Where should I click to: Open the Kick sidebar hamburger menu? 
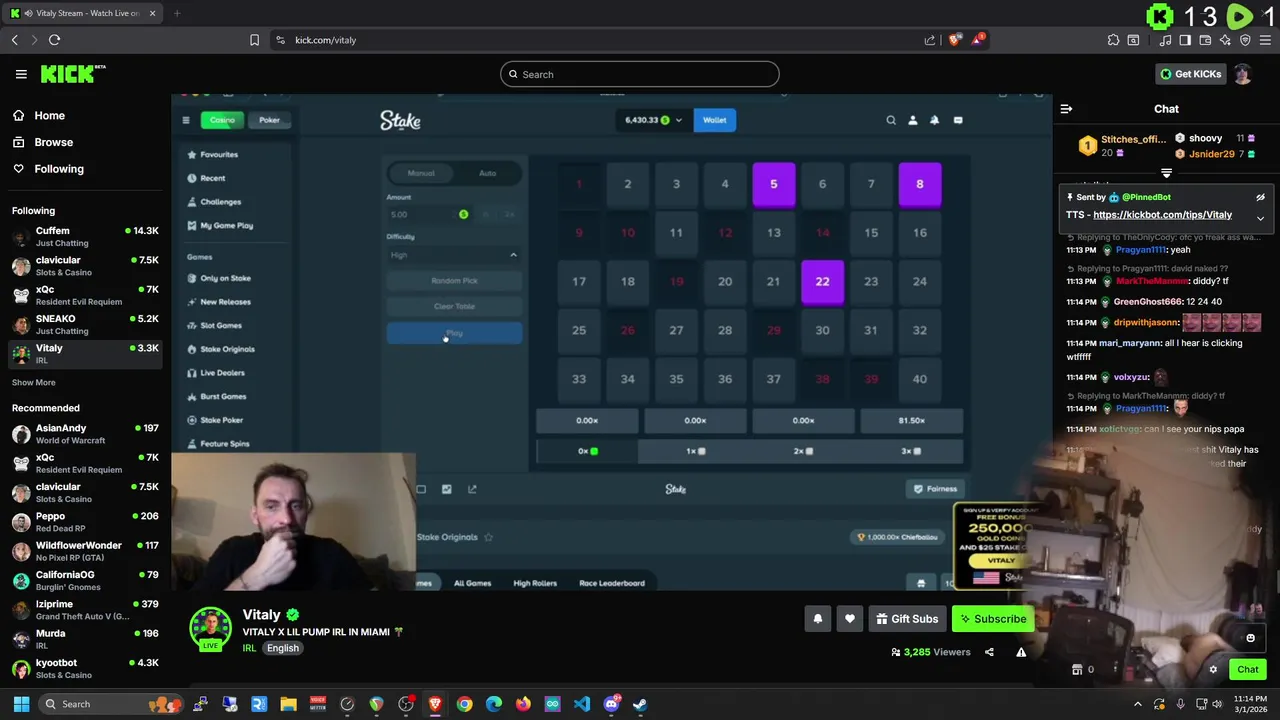tap(21, 74)
